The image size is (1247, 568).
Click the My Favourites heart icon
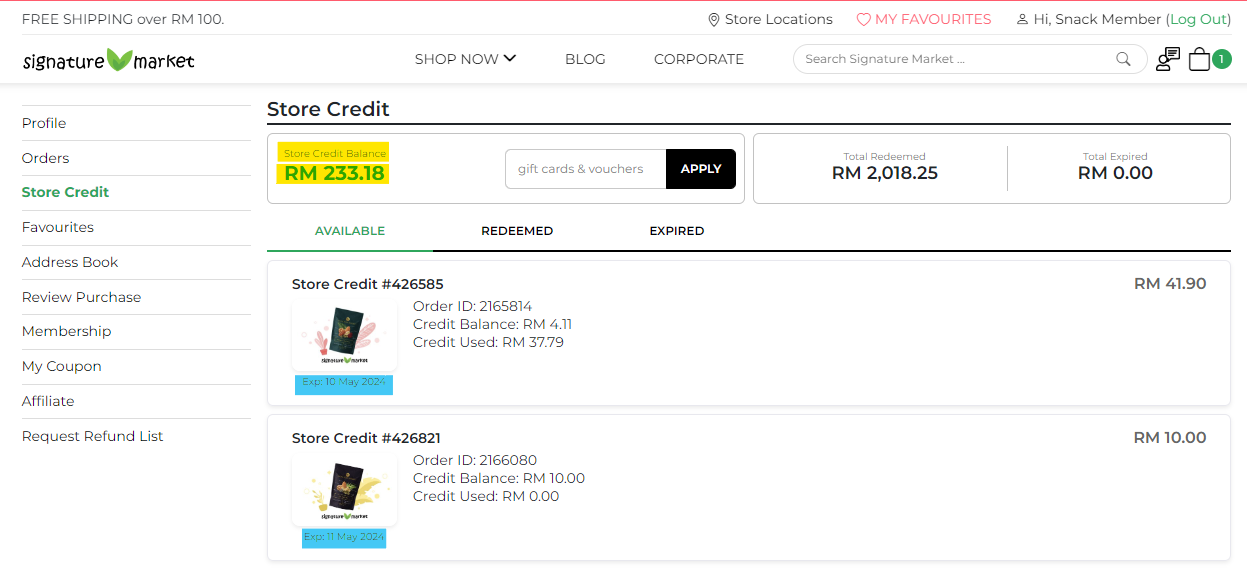pos(864,20)
